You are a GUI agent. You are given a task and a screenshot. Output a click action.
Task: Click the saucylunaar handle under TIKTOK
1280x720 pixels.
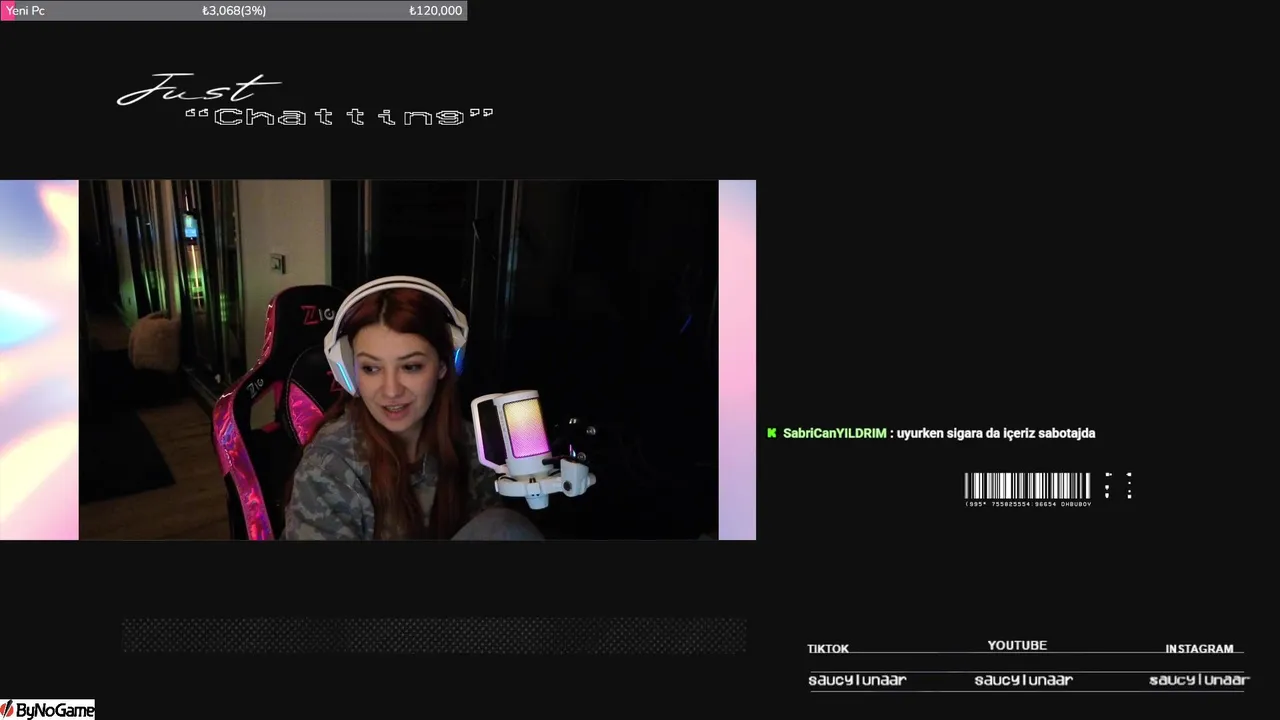coord(857,680)
